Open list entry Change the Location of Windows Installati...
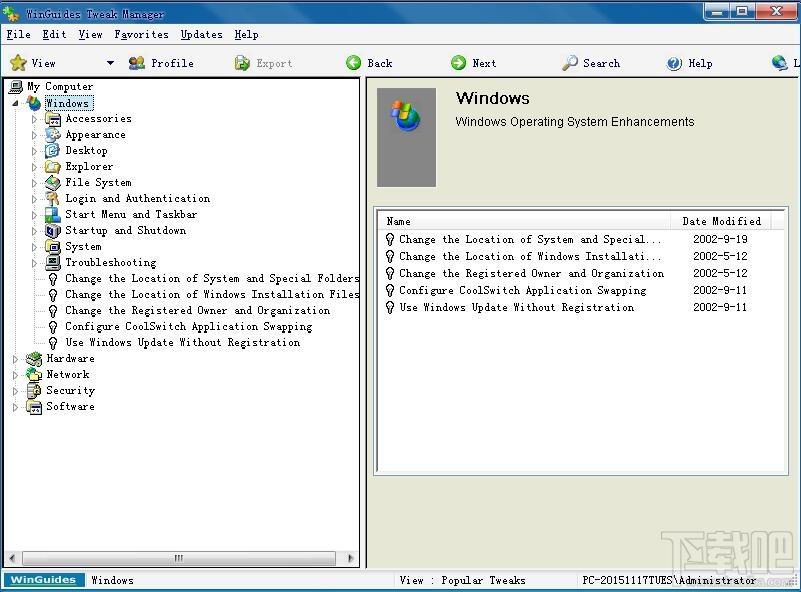The height and width of the screenshot is (592, 801). click(530, 256)
